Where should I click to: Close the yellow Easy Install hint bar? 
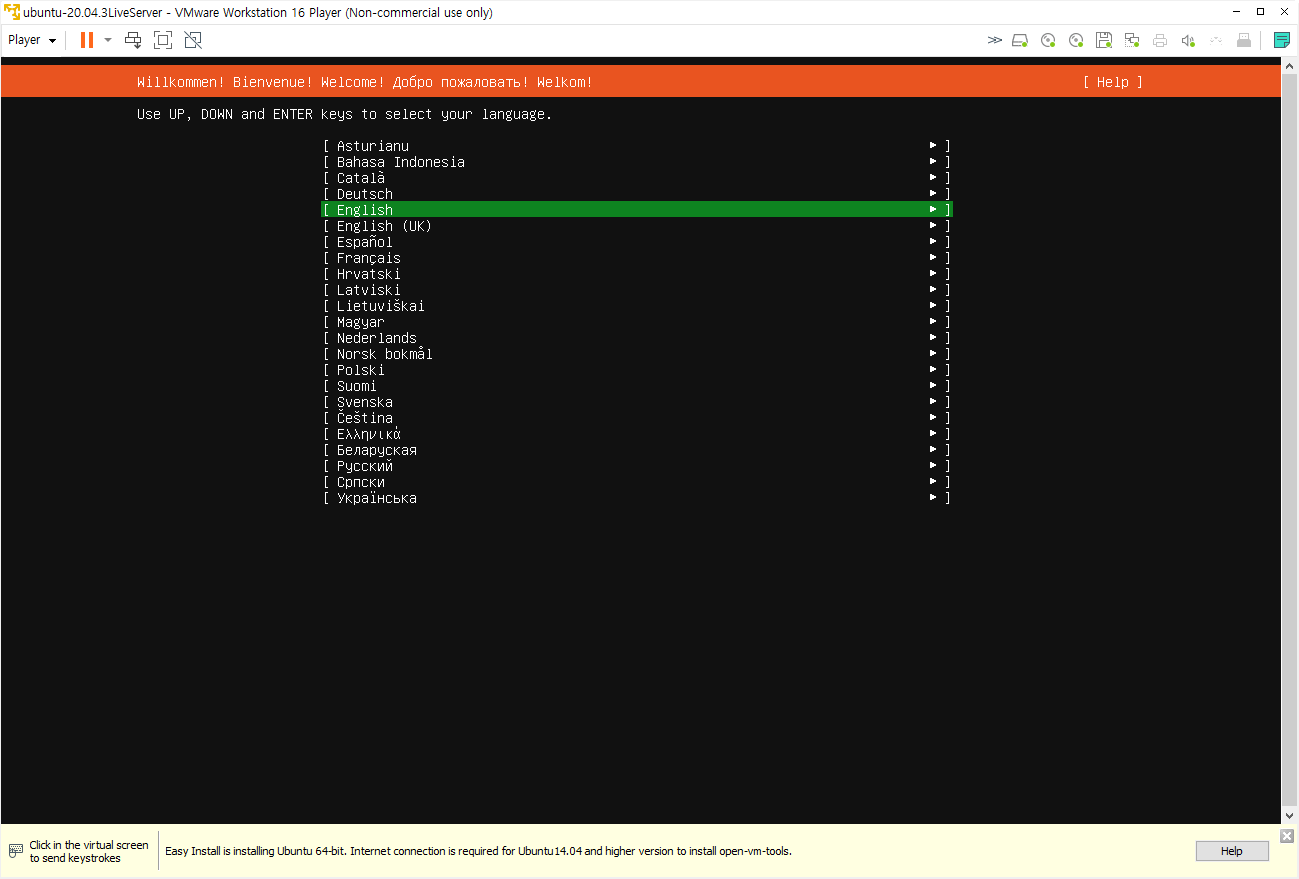tap(1287, 836)
